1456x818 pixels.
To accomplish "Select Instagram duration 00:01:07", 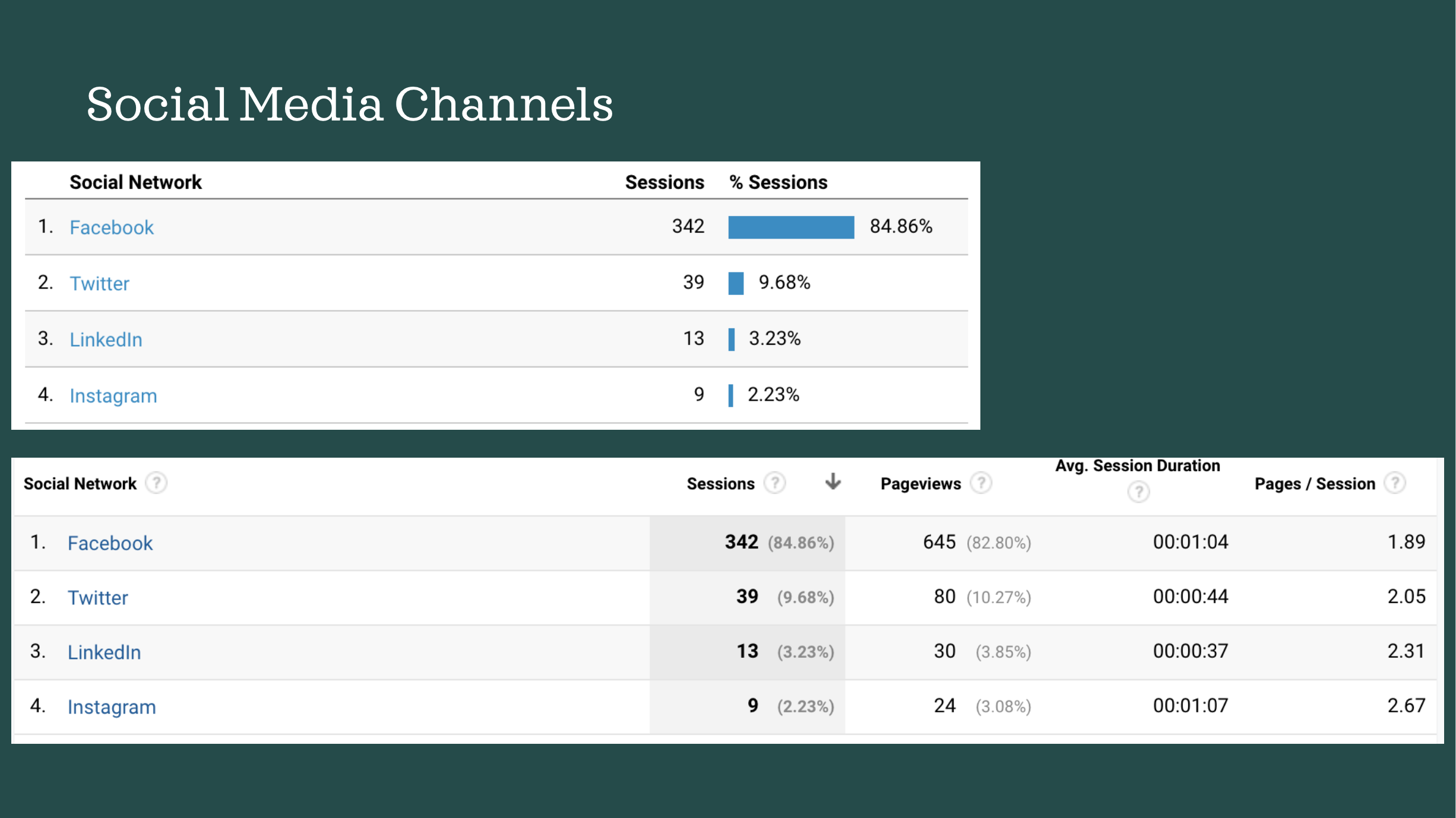I will click(x=1191, y=706).
